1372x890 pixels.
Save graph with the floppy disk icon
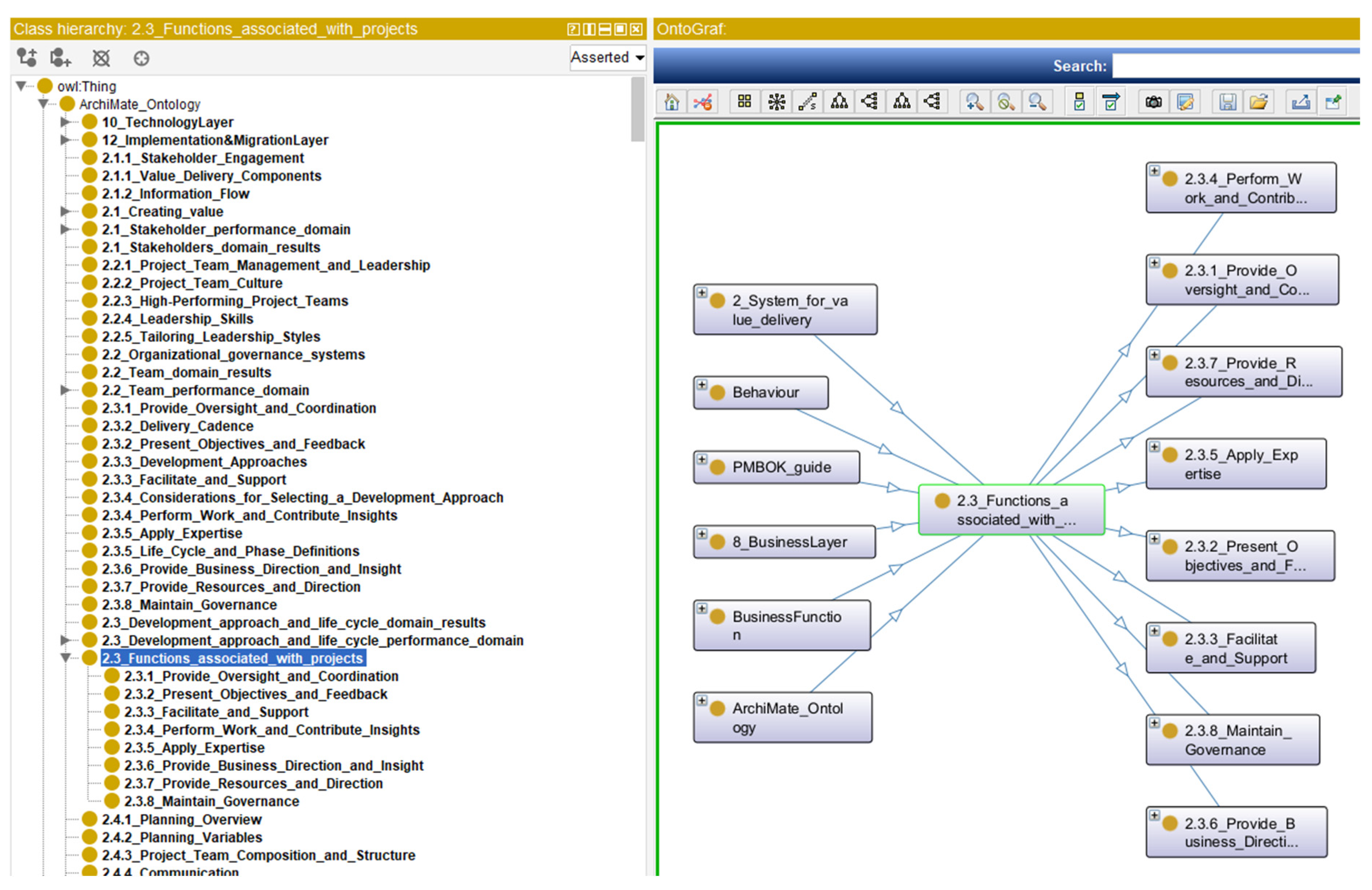[x=1227, y=102]
